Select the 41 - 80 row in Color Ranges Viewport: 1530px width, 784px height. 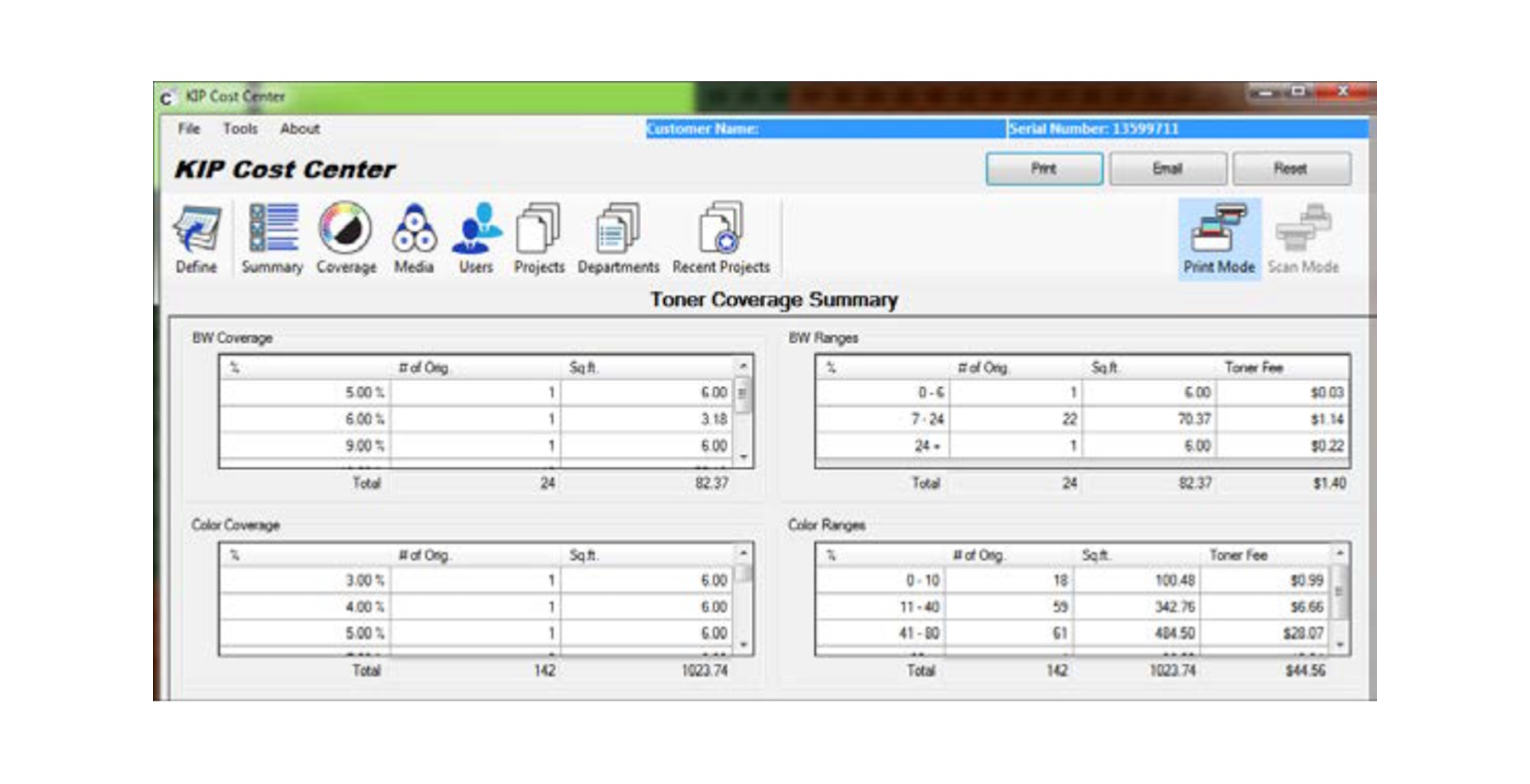tap(1074, 633)
